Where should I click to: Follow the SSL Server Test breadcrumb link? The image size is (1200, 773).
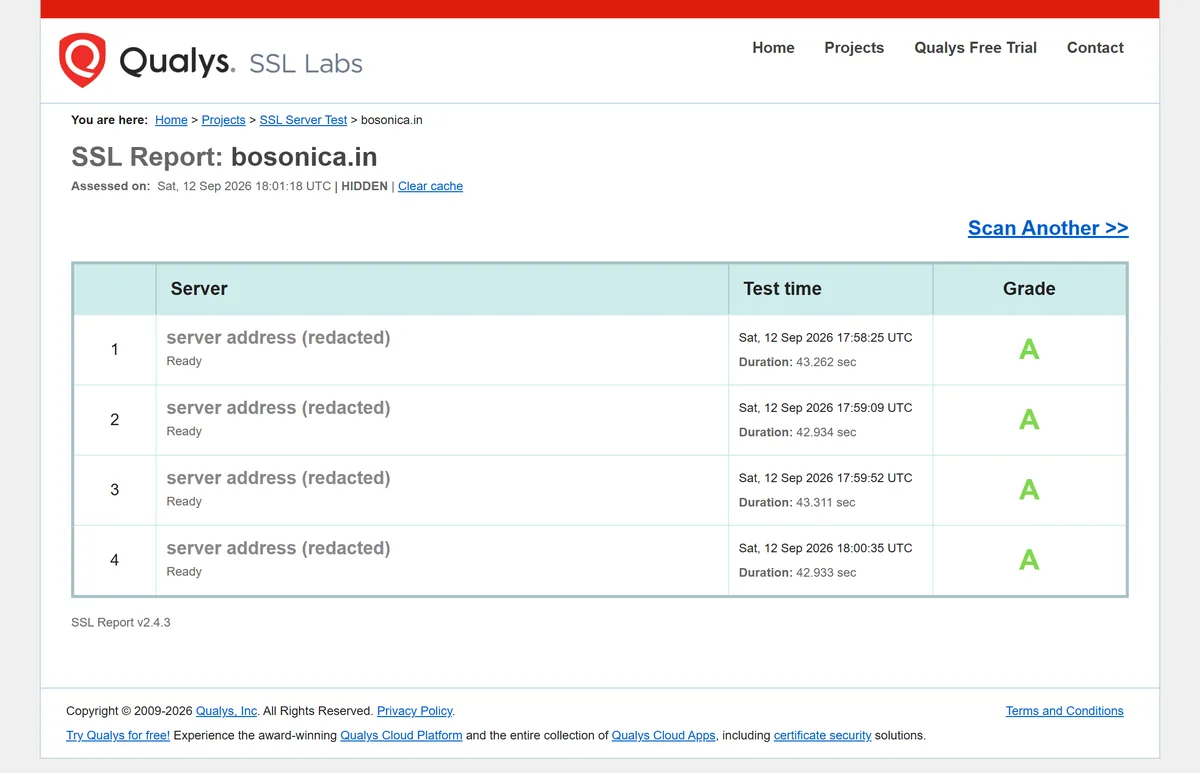[x=303, y=120]
